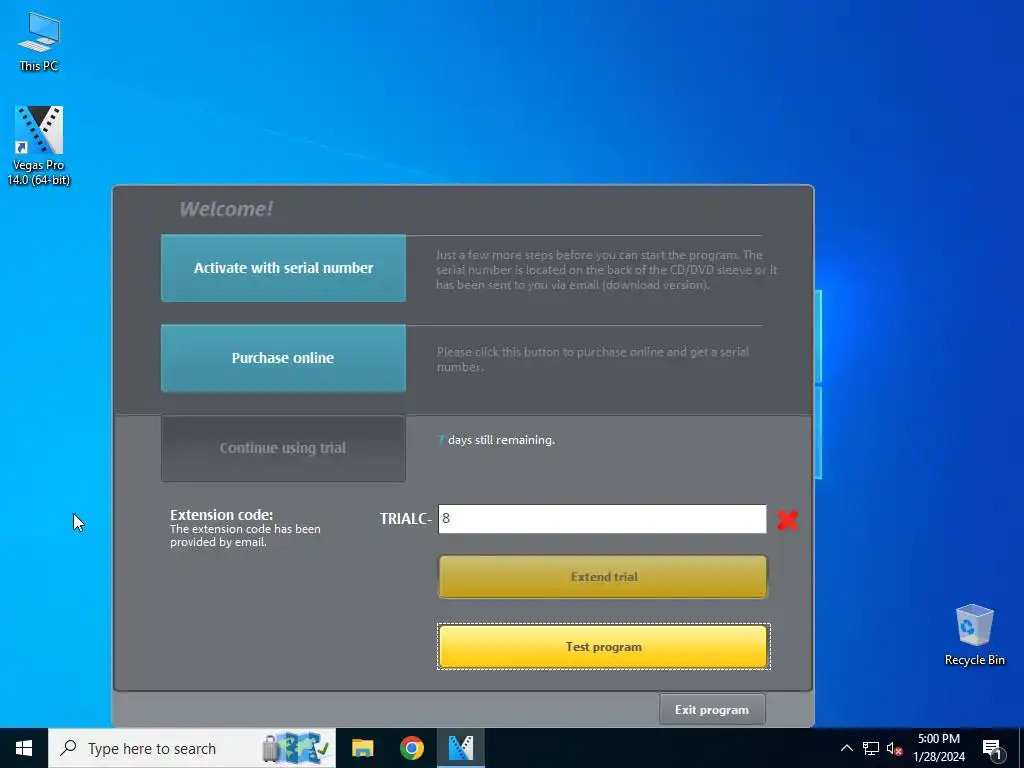1024x768 pixels.
Task: Click the red X invalid code icon
Action: [787, 520]
